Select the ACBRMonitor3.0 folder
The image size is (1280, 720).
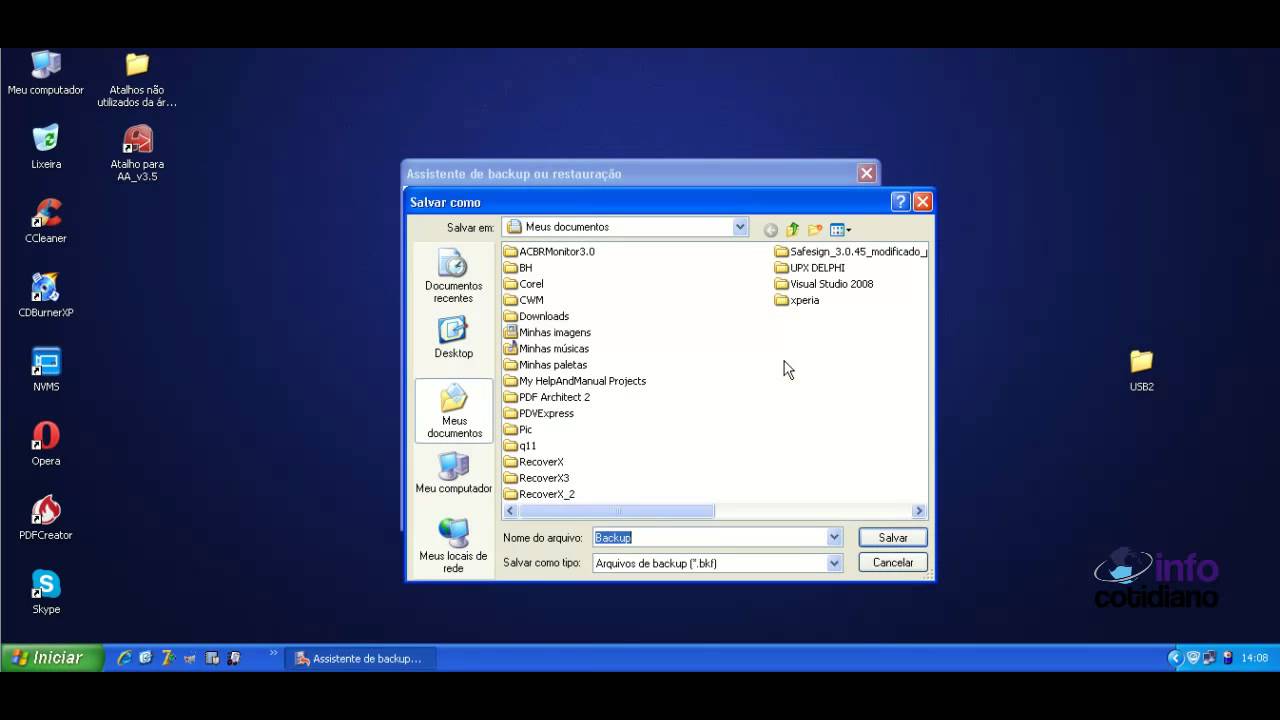pos(549,252)
